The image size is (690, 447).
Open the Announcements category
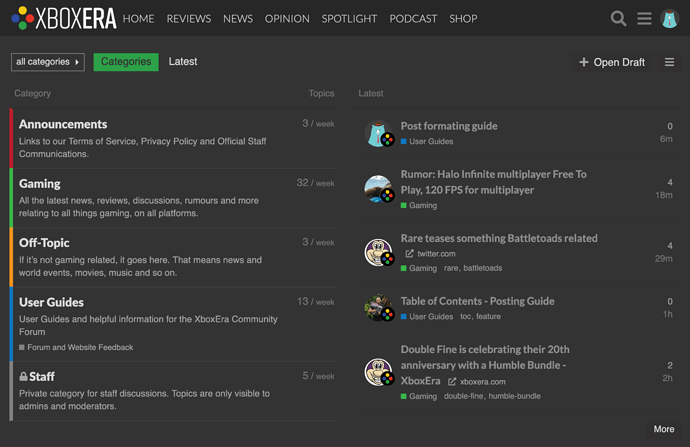pyautogui.click(x=63, y=125)
